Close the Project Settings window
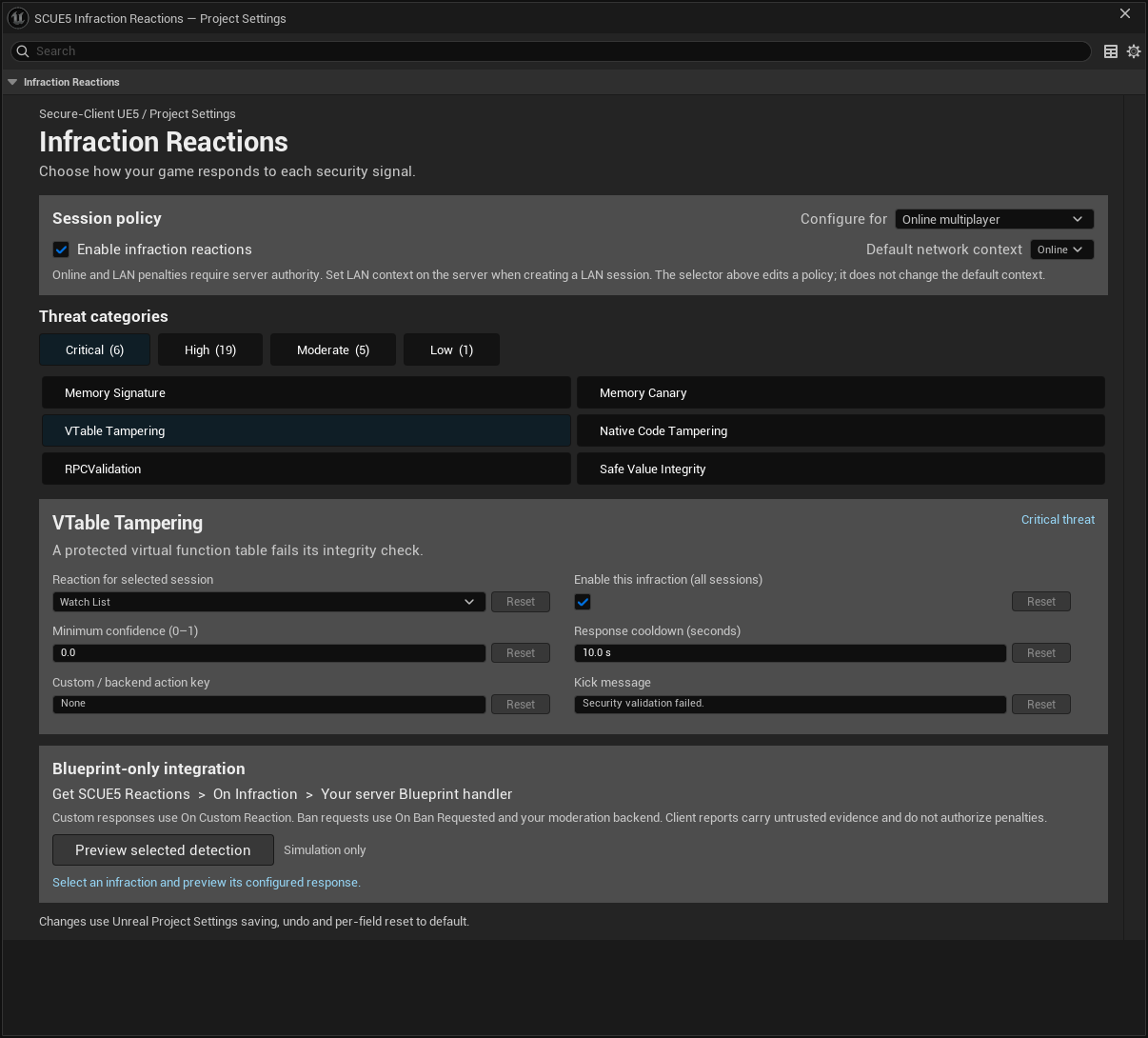Viewport: 1148px width, 1038px height. point(1125,13)
